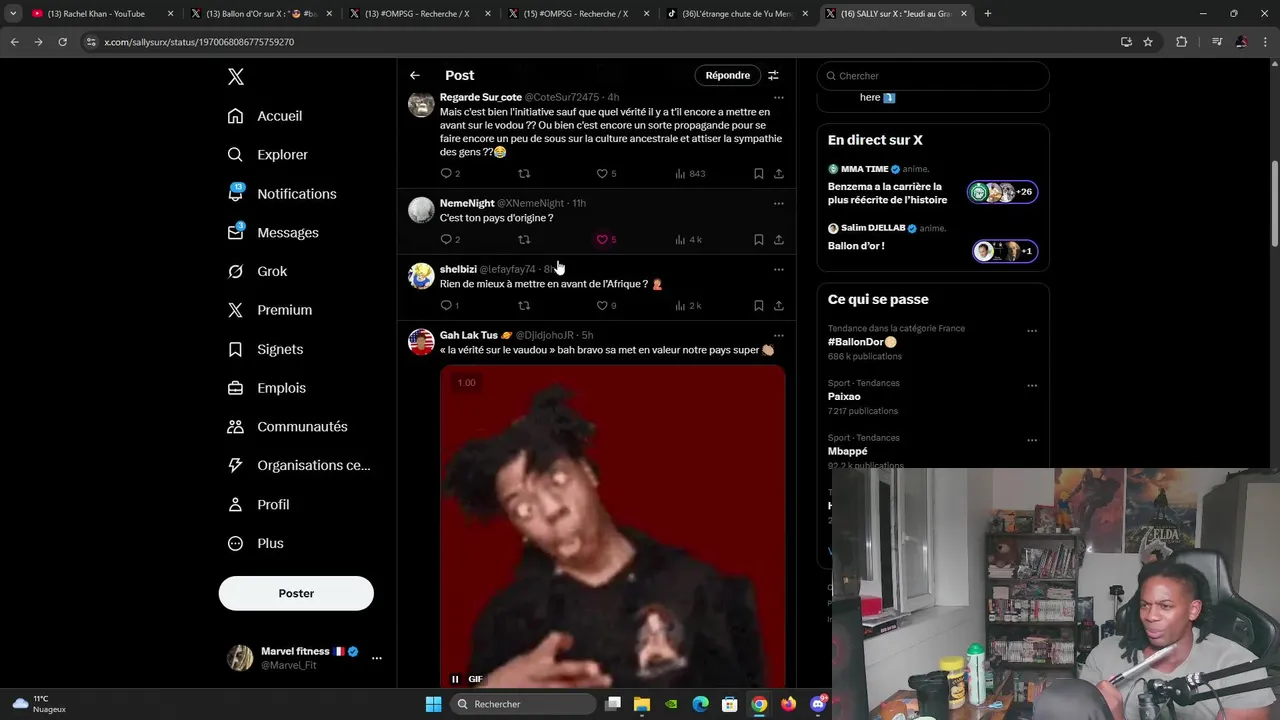Image resolution: width=1280 pixels, height=720 pixels.
Task: View stats of Regarde Sur_cote comment
Action: point(690,174)
